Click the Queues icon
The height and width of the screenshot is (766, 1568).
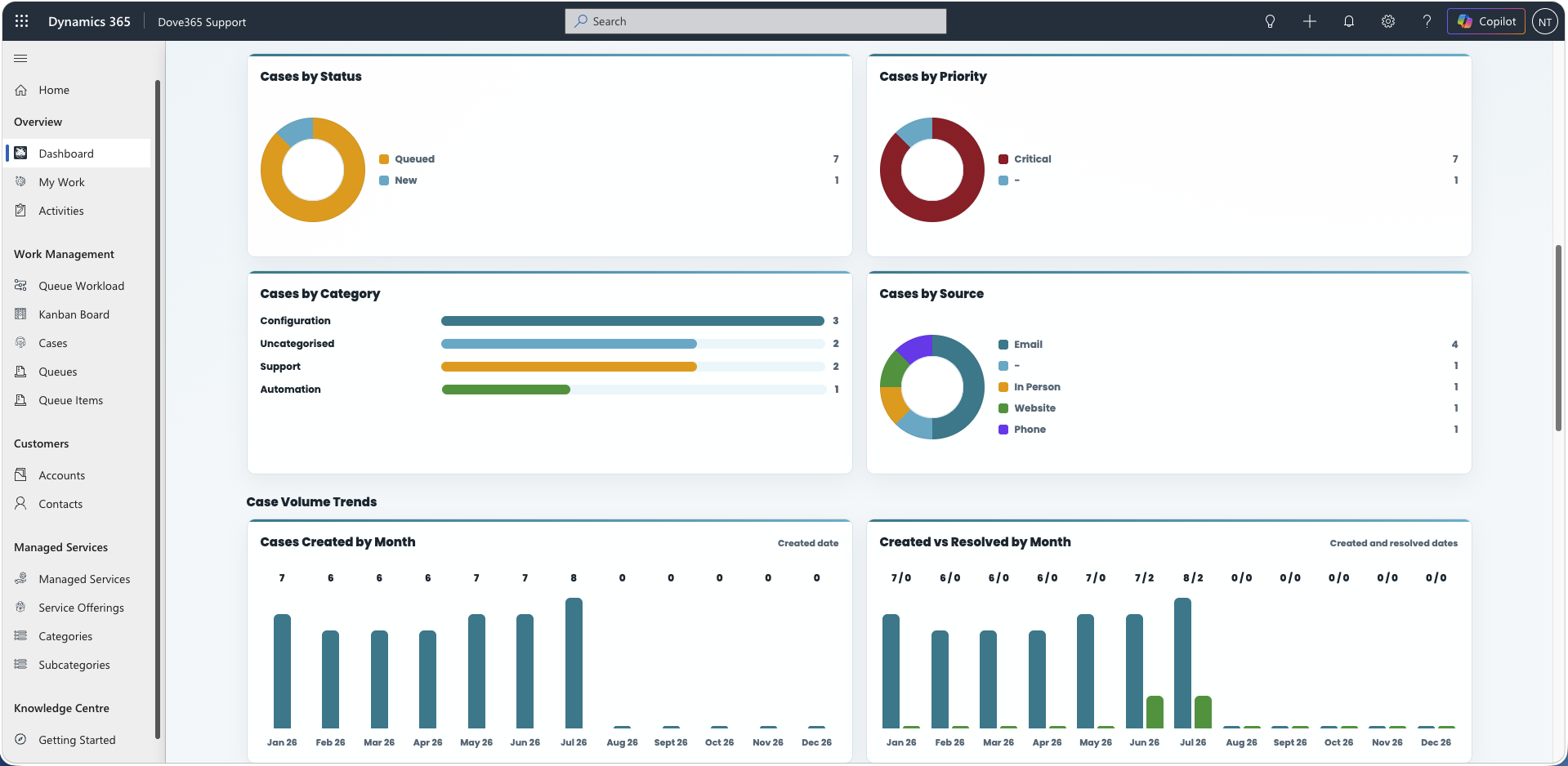coord(21,371)
